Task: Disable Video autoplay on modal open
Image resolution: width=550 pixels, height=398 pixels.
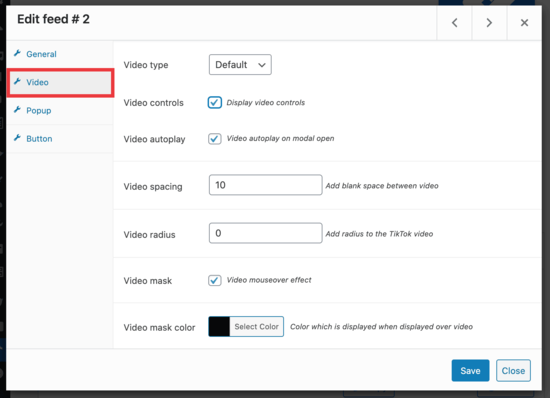Action: (215, 139)
